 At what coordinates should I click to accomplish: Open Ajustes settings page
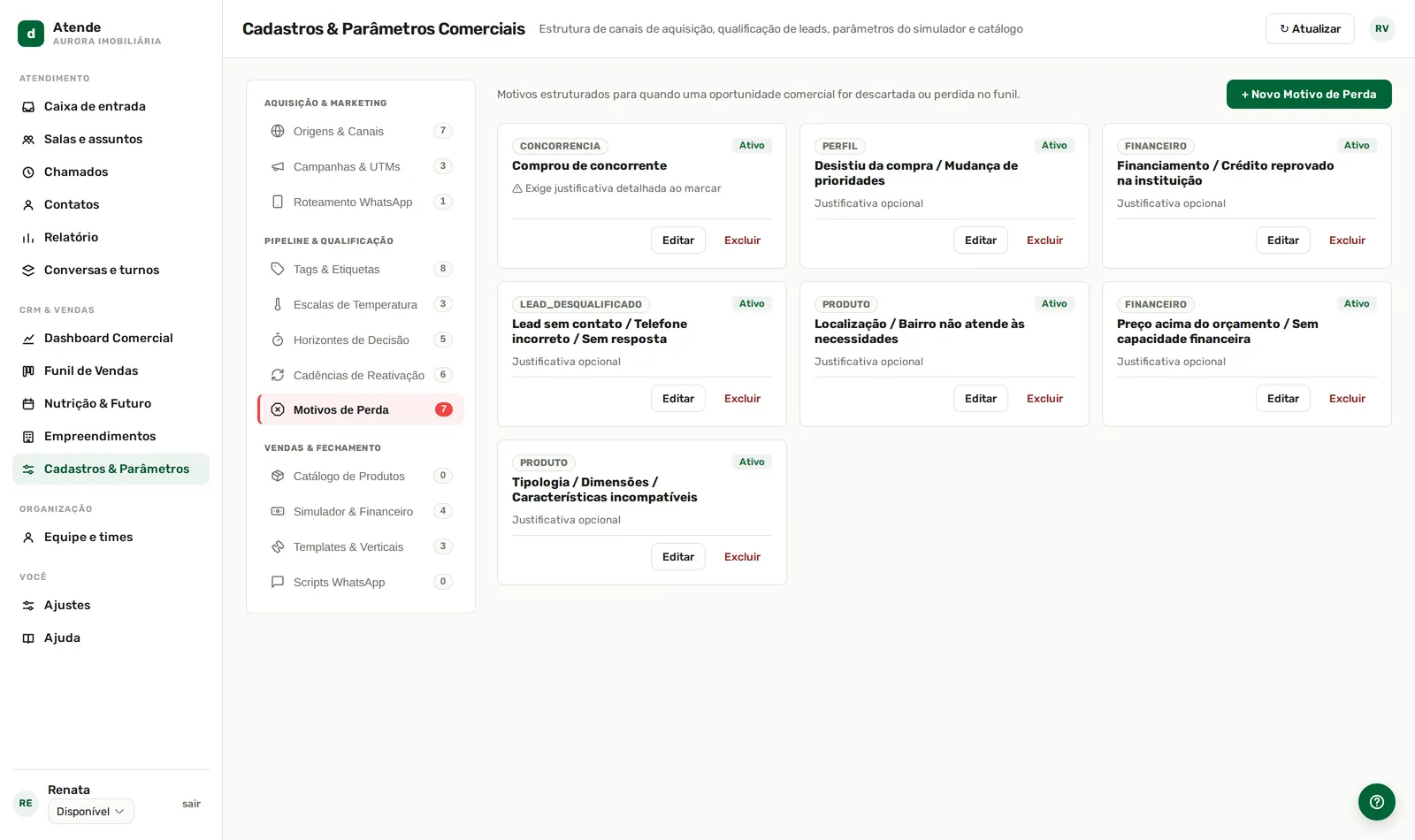(x=111, y=606)
